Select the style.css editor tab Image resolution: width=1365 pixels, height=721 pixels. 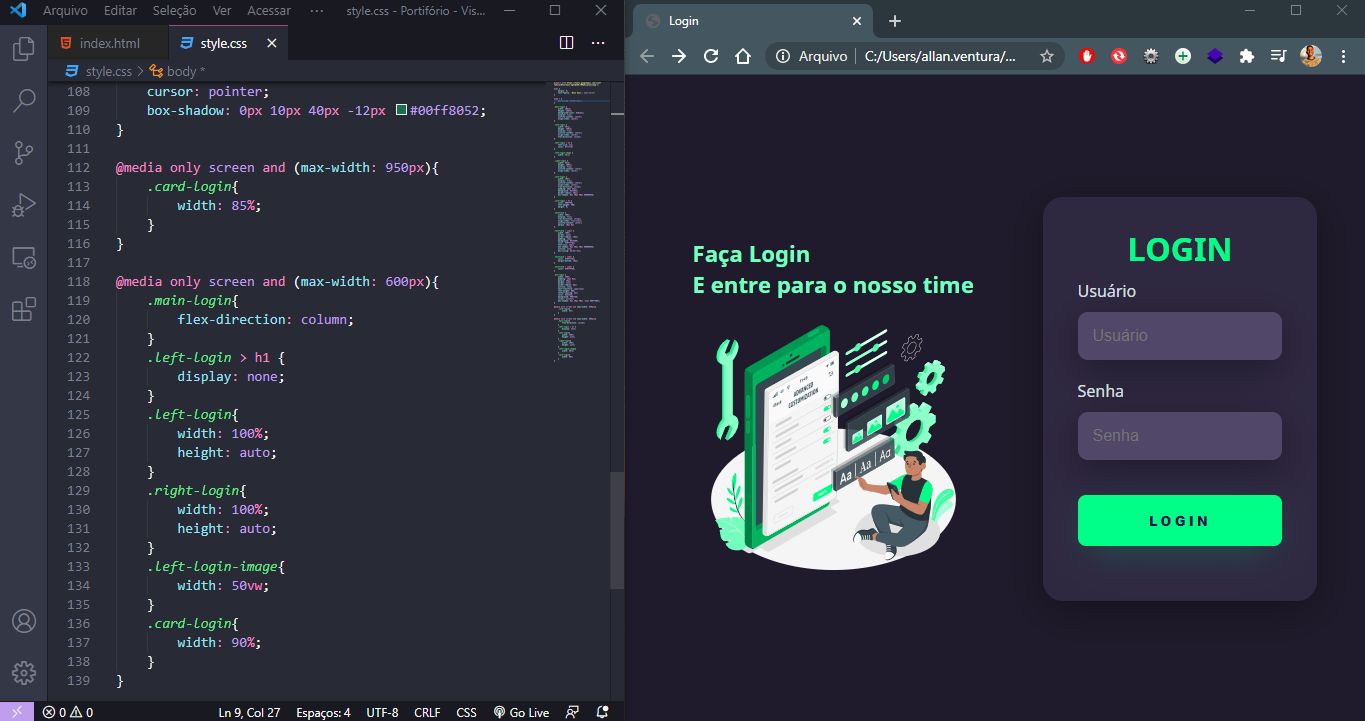[229, 44]
